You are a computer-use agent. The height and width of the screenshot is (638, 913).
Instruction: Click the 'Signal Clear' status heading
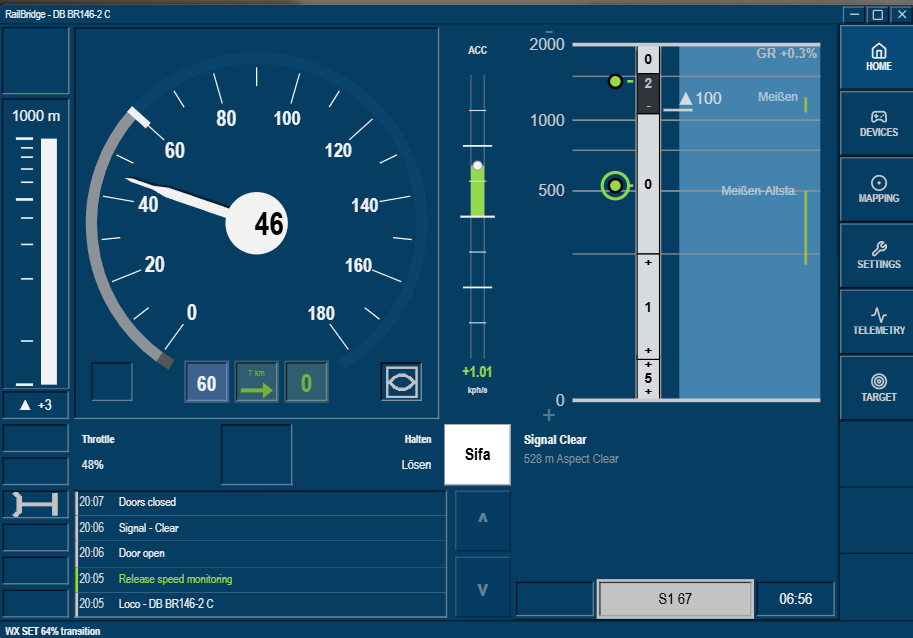pos(555,440)
